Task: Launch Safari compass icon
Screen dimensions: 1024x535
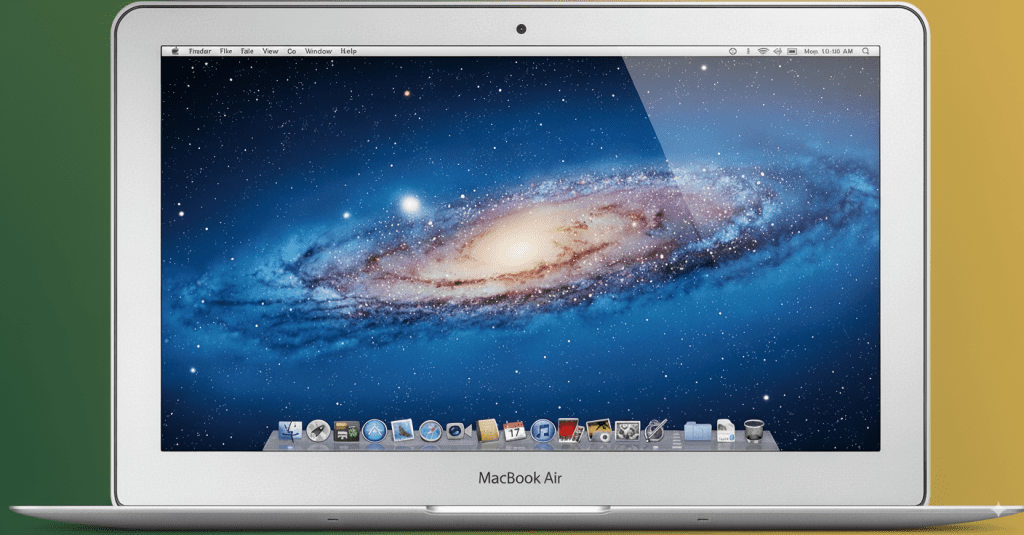Action: point(430,431)
